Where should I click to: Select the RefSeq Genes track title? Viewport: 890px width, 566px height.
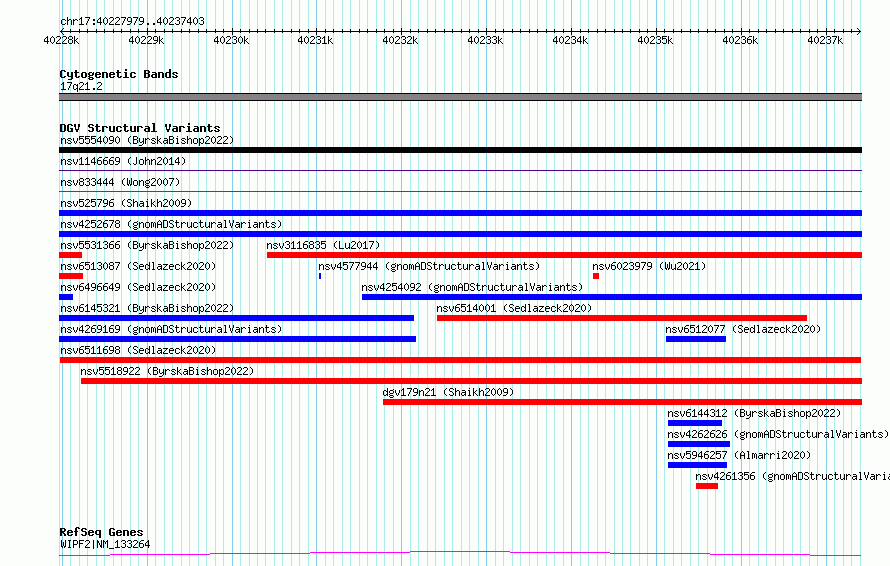pos(101,532)
